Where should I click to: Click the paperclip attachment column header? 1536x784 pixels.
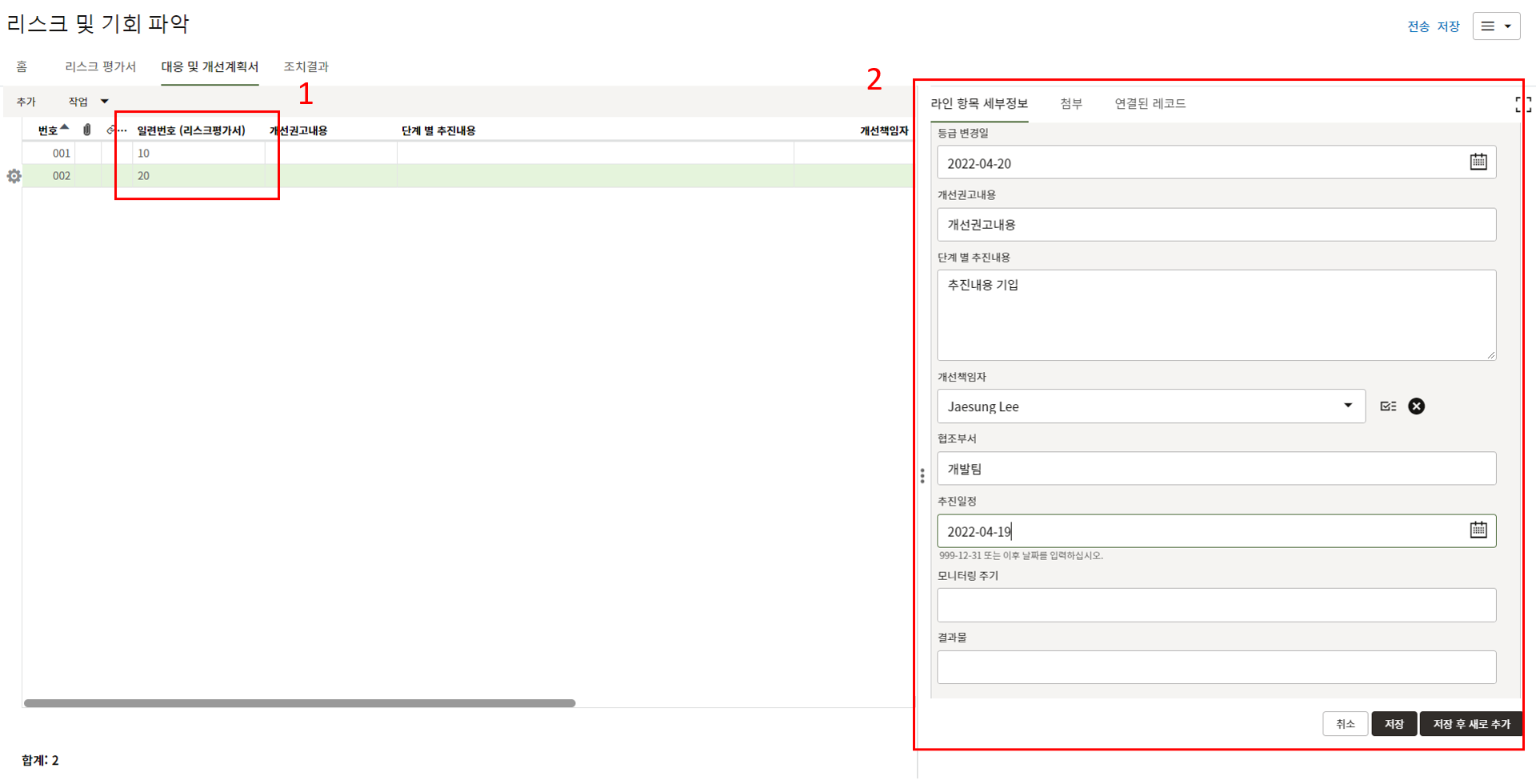pos(87,130)
